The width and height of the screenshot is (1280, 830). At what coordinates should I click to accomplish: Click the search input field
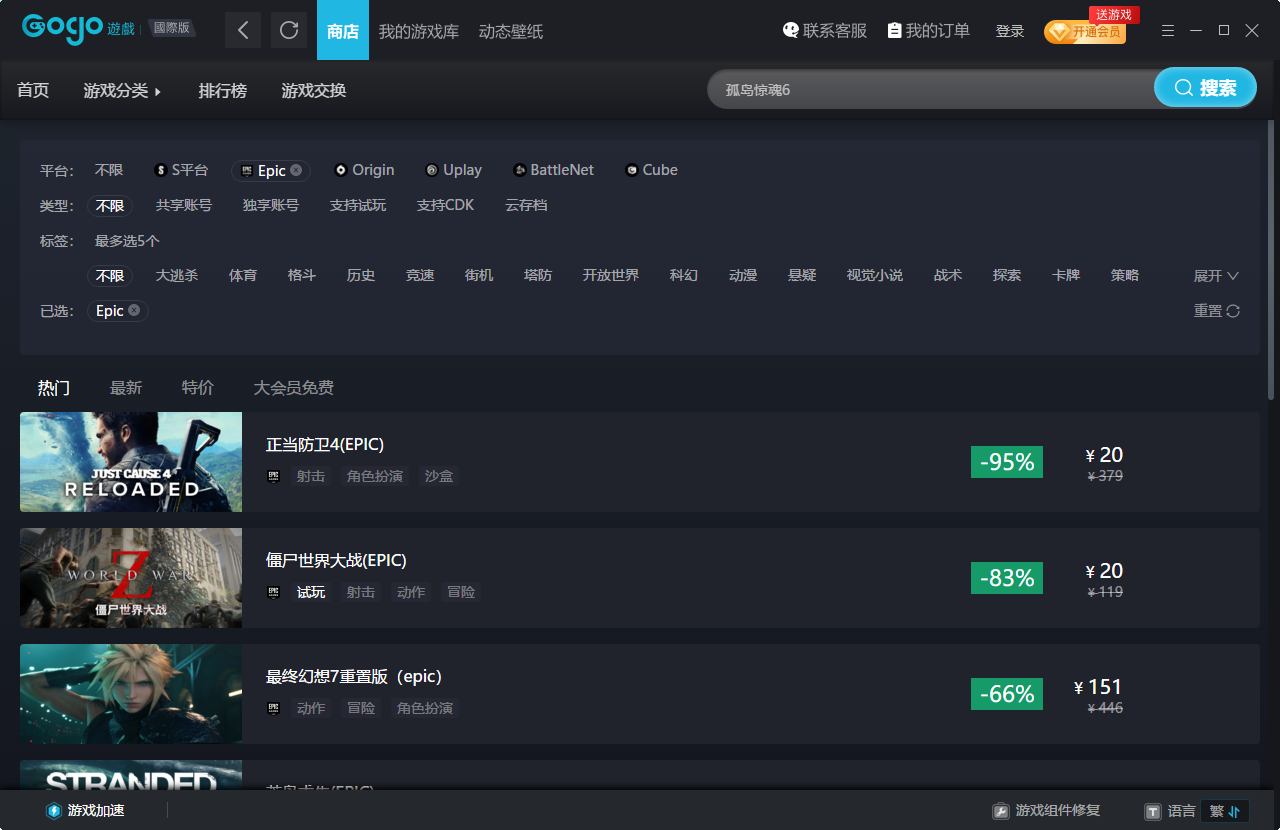pyautogui.click(x=930, y=89)
